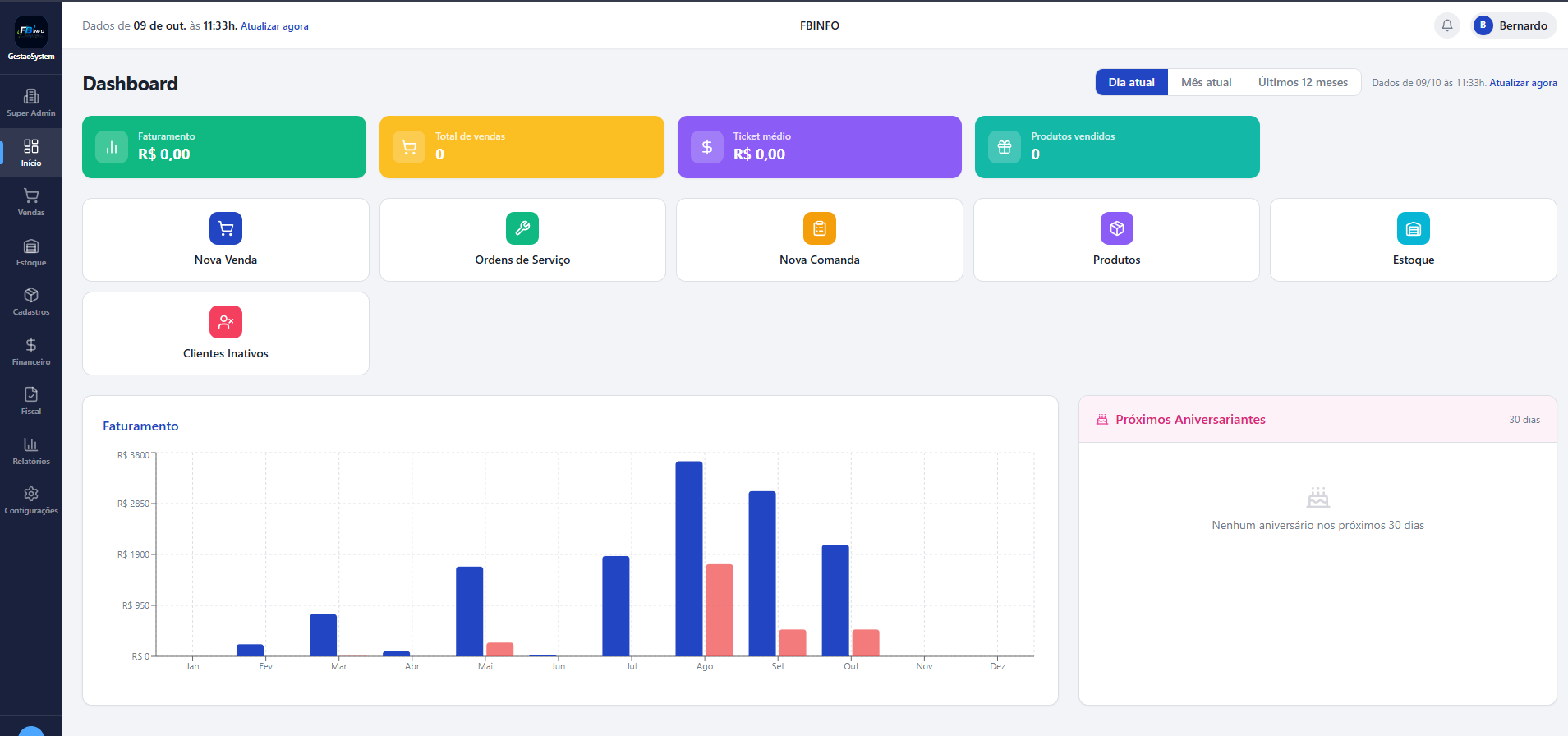Screen dimensions: 1568x736
Task: Open the Bernardo user profile menu
Action: [1514, 25]
